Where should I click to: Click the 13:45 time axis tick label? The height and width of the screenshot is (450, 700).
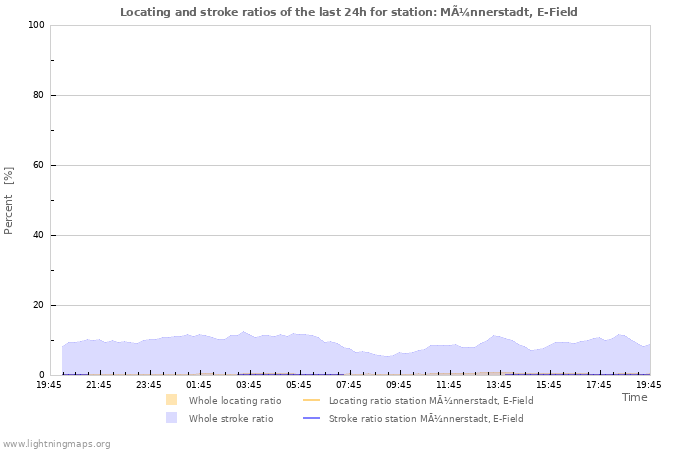(499, 385)
